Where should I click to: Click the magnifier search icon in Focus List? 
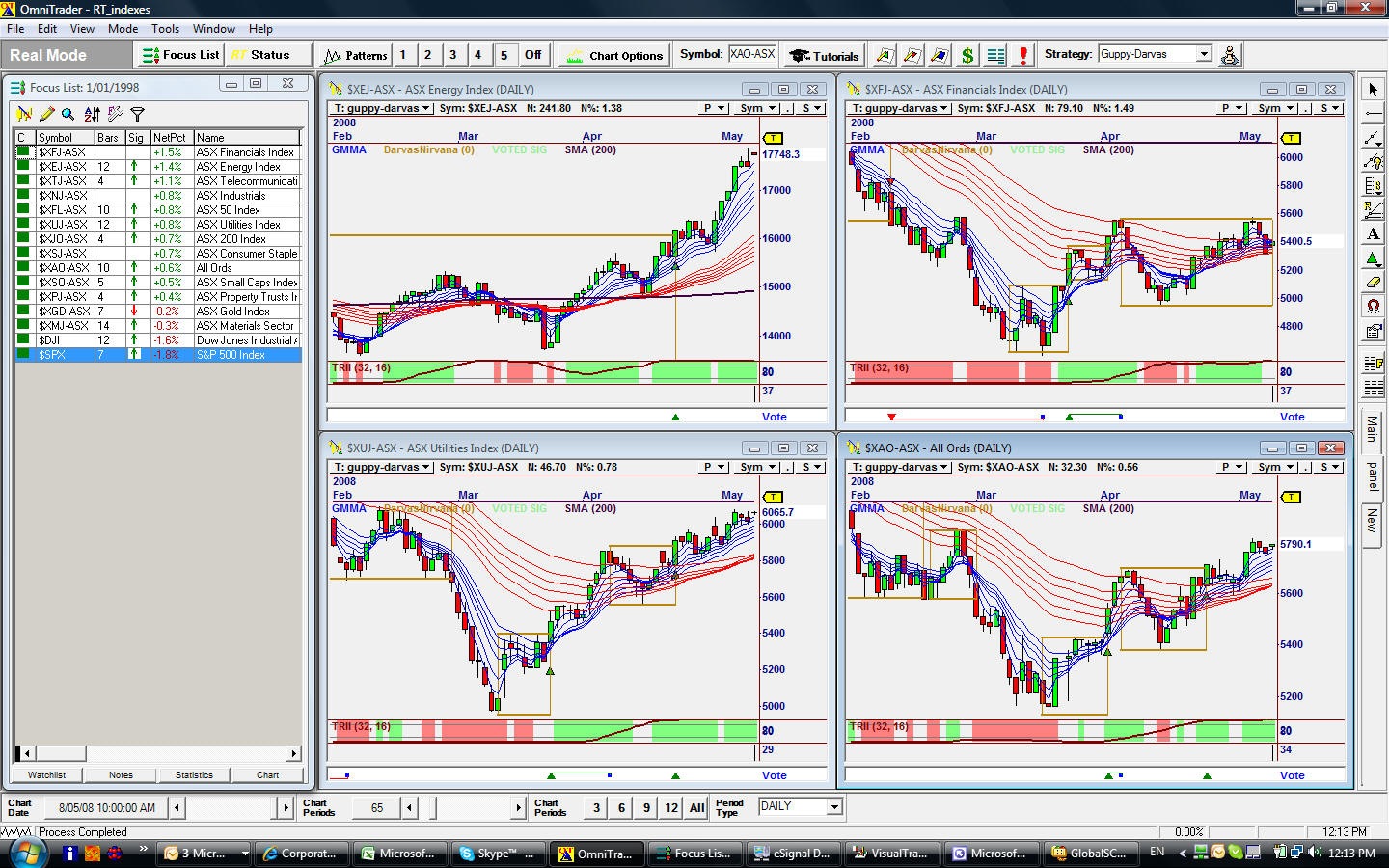(68, 114)
